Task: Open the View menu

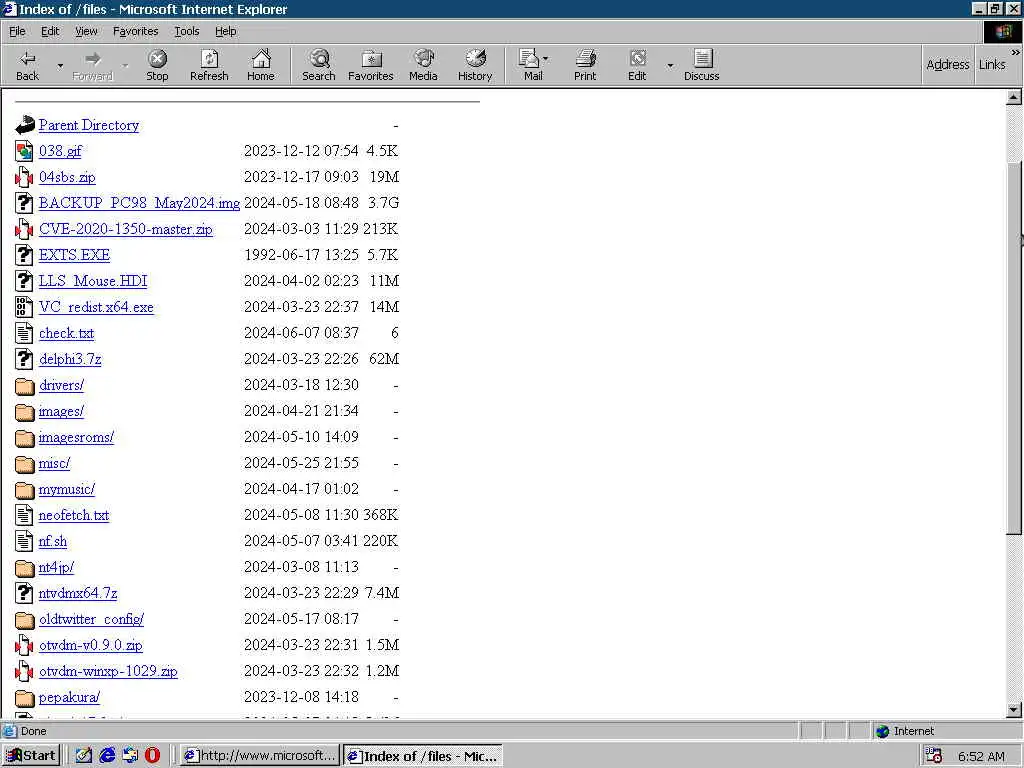Action: click(86, 31)
